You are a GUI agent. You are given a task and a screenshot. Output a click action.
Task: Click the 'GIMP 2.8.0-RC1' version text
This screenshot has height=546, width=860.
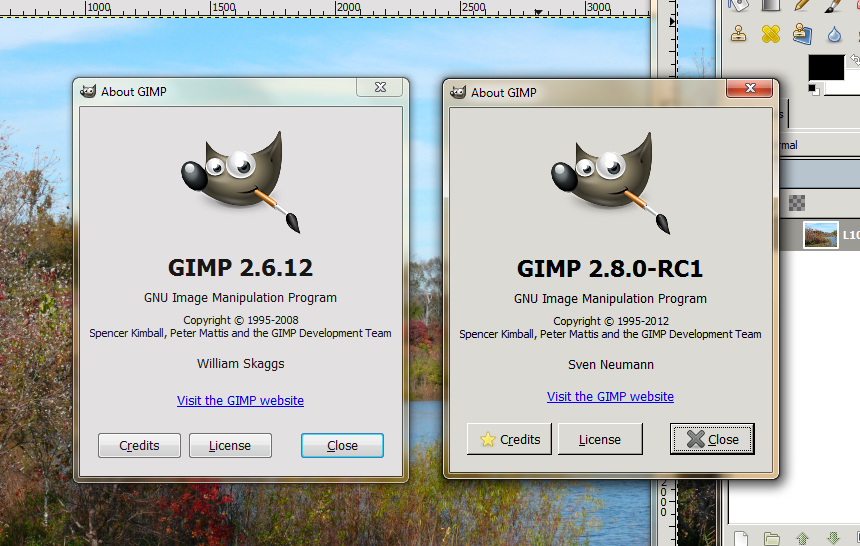pos(610,269)
